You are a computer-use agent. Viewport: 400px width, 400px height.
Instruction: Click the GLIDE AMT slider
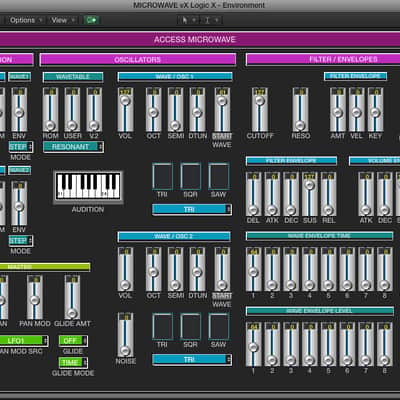coord(72,297)
